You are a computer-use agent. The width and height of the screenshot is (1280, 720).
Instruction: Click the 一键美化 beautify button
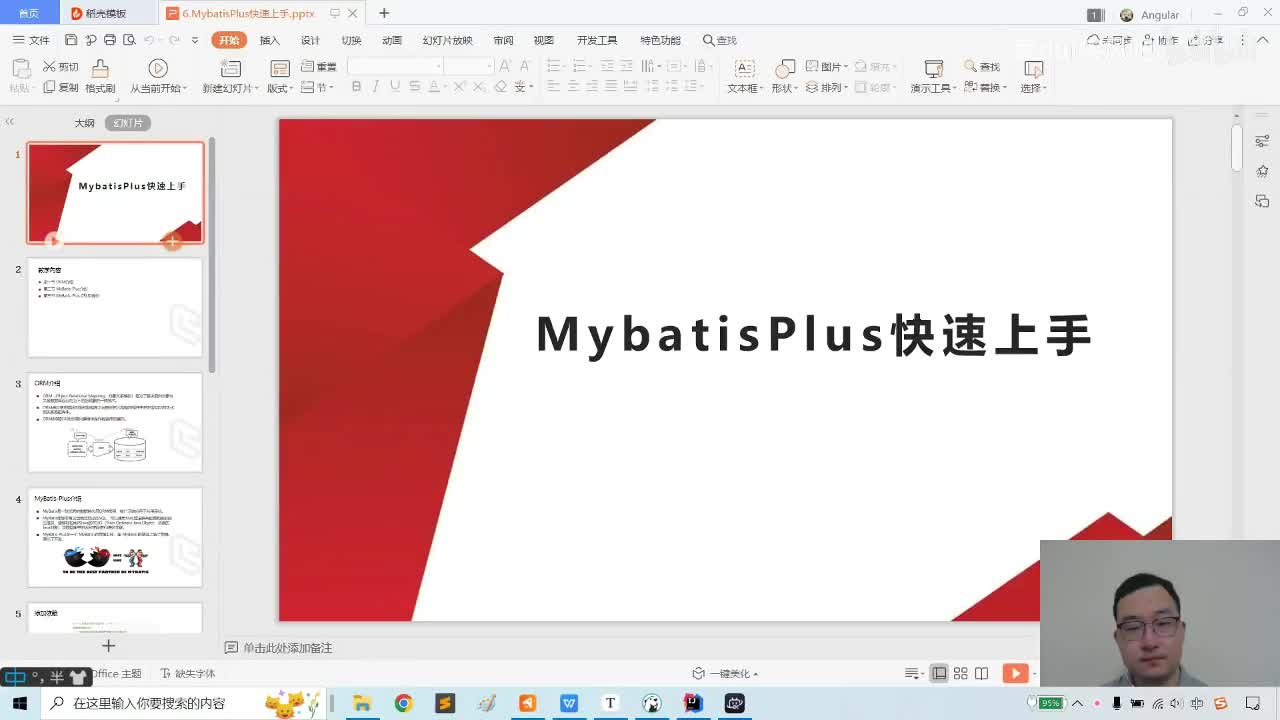click(725, 673)
